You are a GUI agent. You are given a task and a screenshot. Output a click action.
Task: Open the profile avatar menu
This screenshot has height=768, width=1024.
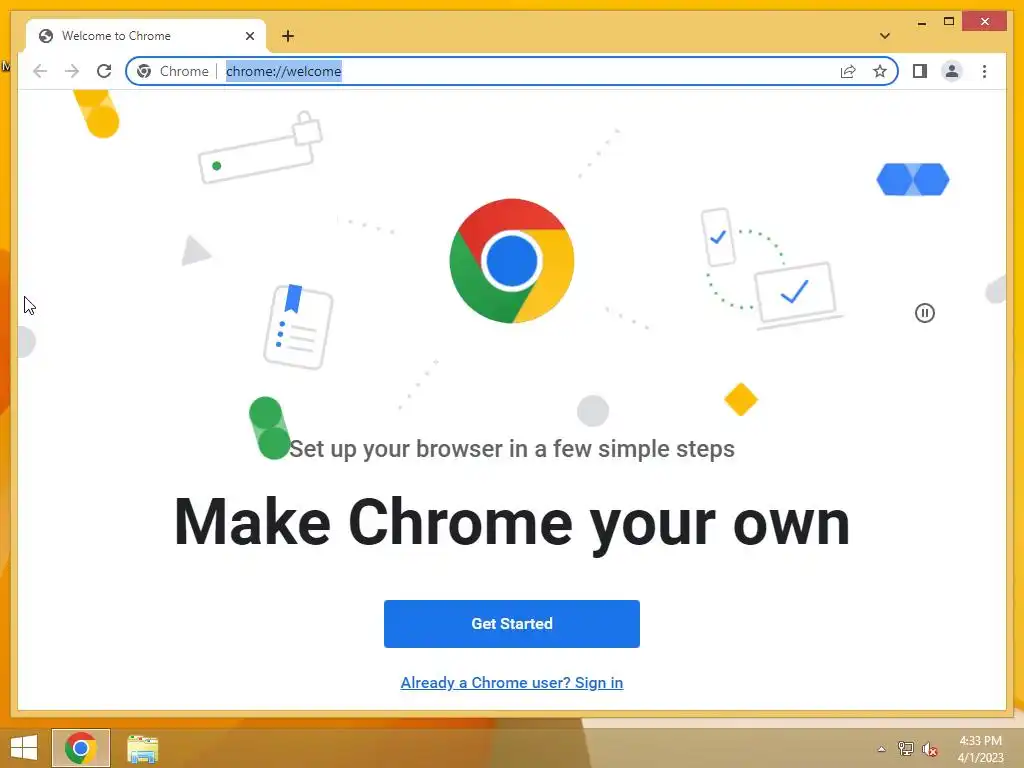(x=952, y=71)
